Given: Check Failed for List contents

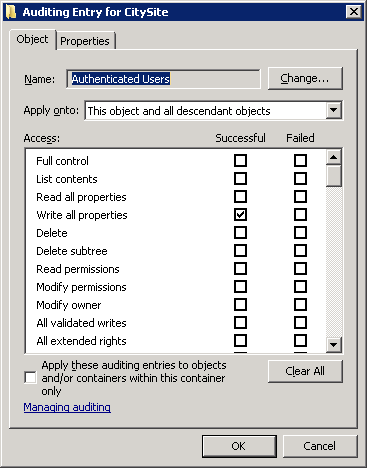Looking at the screenshot, I should pos(300,179).
